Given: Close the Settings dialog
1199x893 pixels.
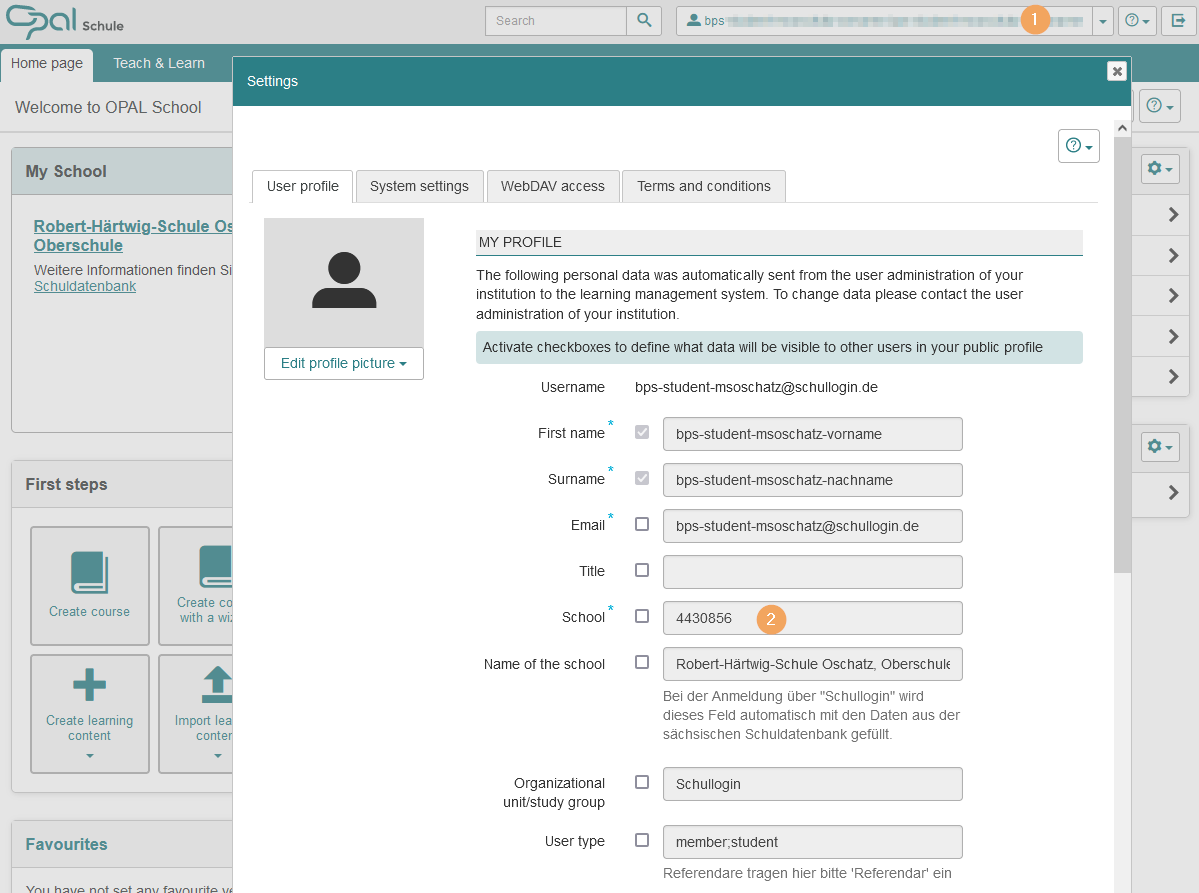Looking at the screenshot, I should click(1117, 71).
